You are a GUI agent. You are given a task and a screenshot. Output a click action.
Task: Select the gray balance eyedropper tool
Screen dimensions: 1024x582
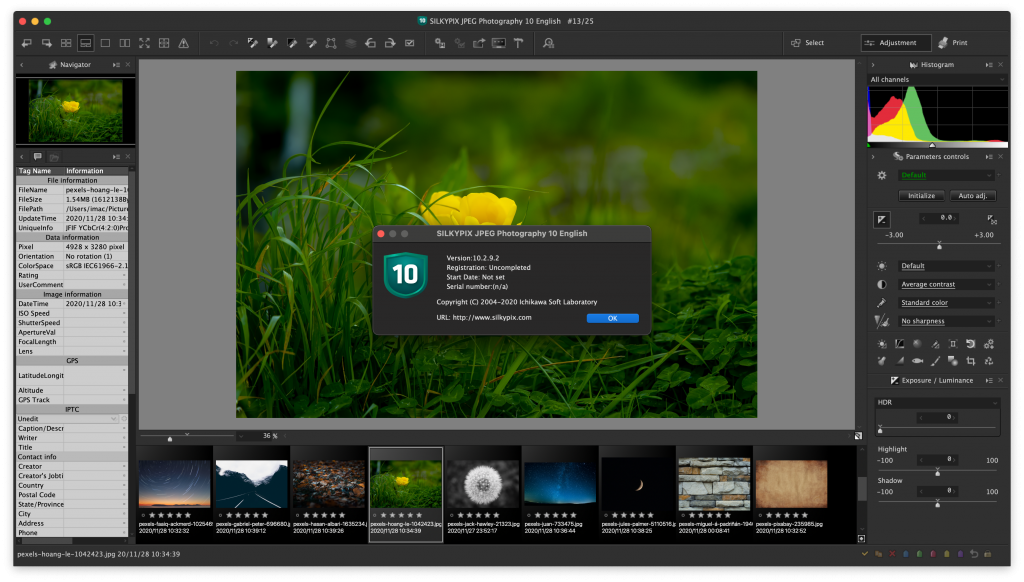coord(272,43)
